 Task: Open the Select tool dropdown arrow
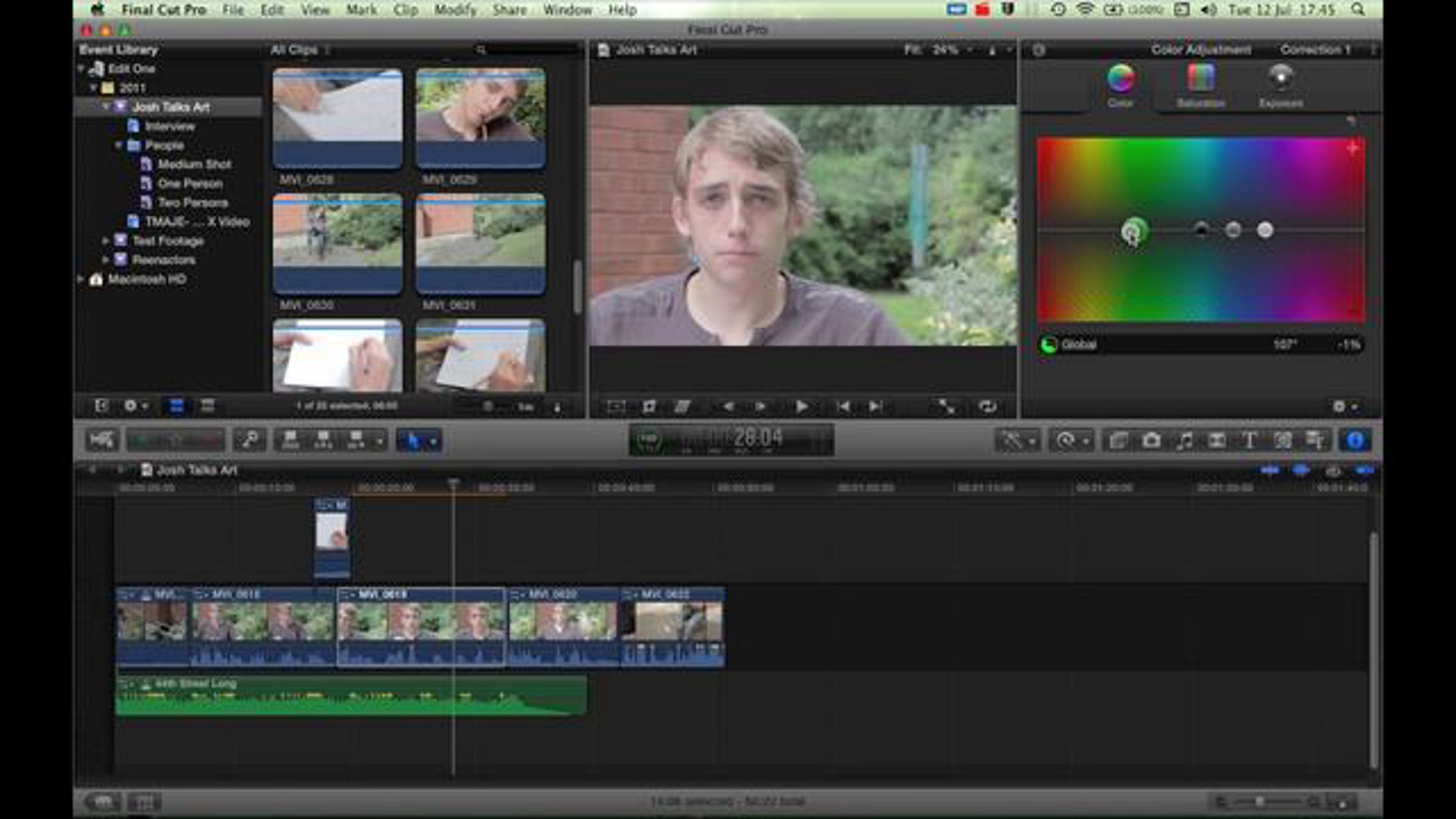tap(434, 441)
